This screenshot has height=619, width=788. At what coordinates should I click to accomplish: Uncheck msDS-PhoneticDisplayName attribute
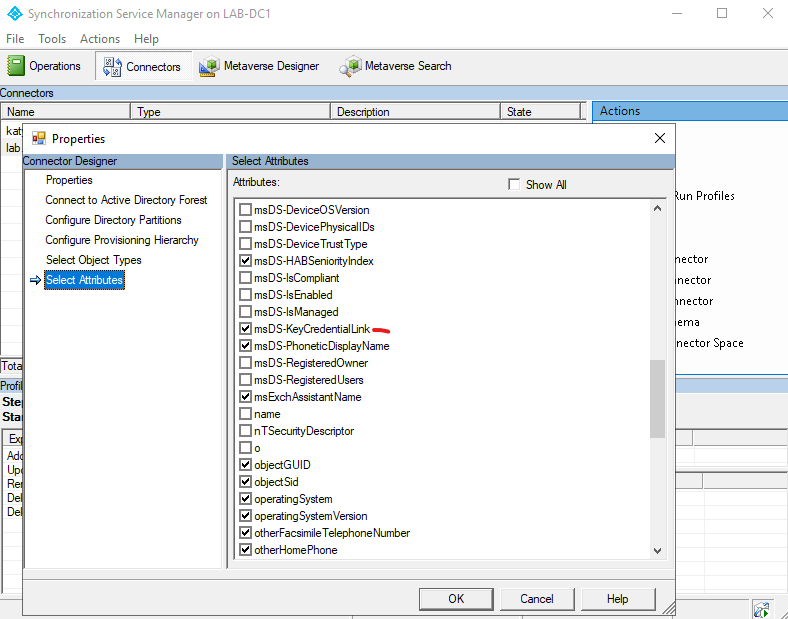[x=245, y=346]
